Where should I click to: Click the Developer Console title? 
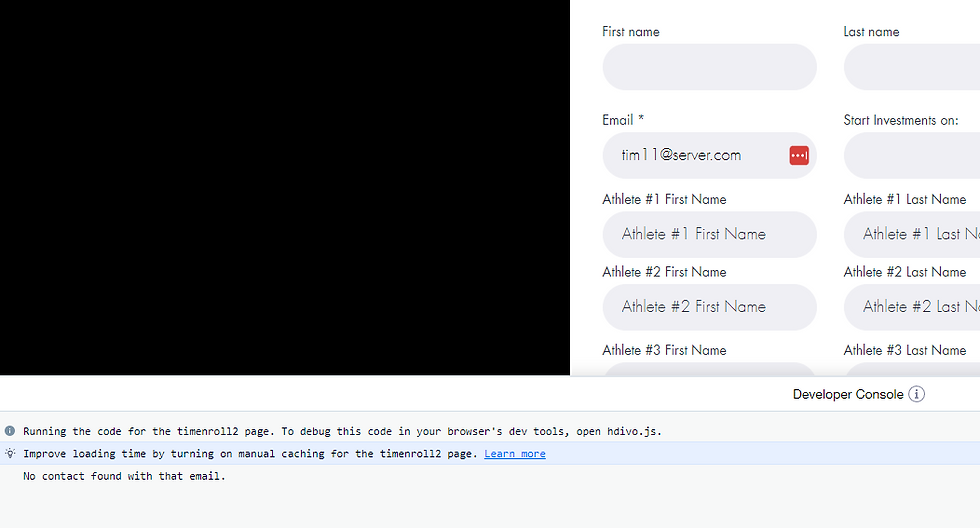pyautogui.click(x=848, y=394)
